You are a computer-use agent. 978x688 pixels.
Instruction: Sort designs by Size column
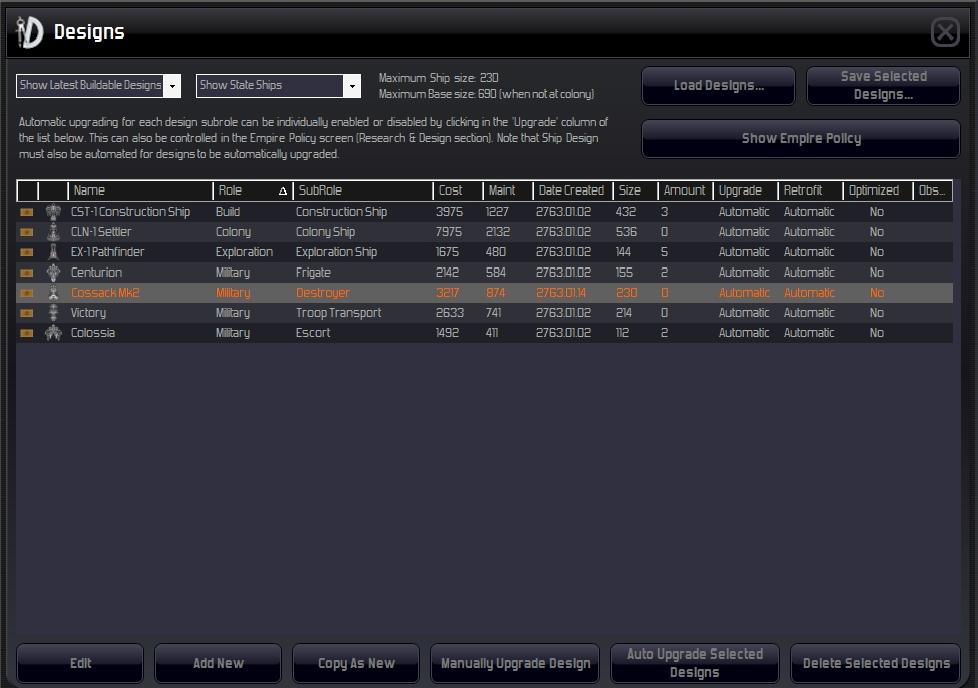coord(636,190)
